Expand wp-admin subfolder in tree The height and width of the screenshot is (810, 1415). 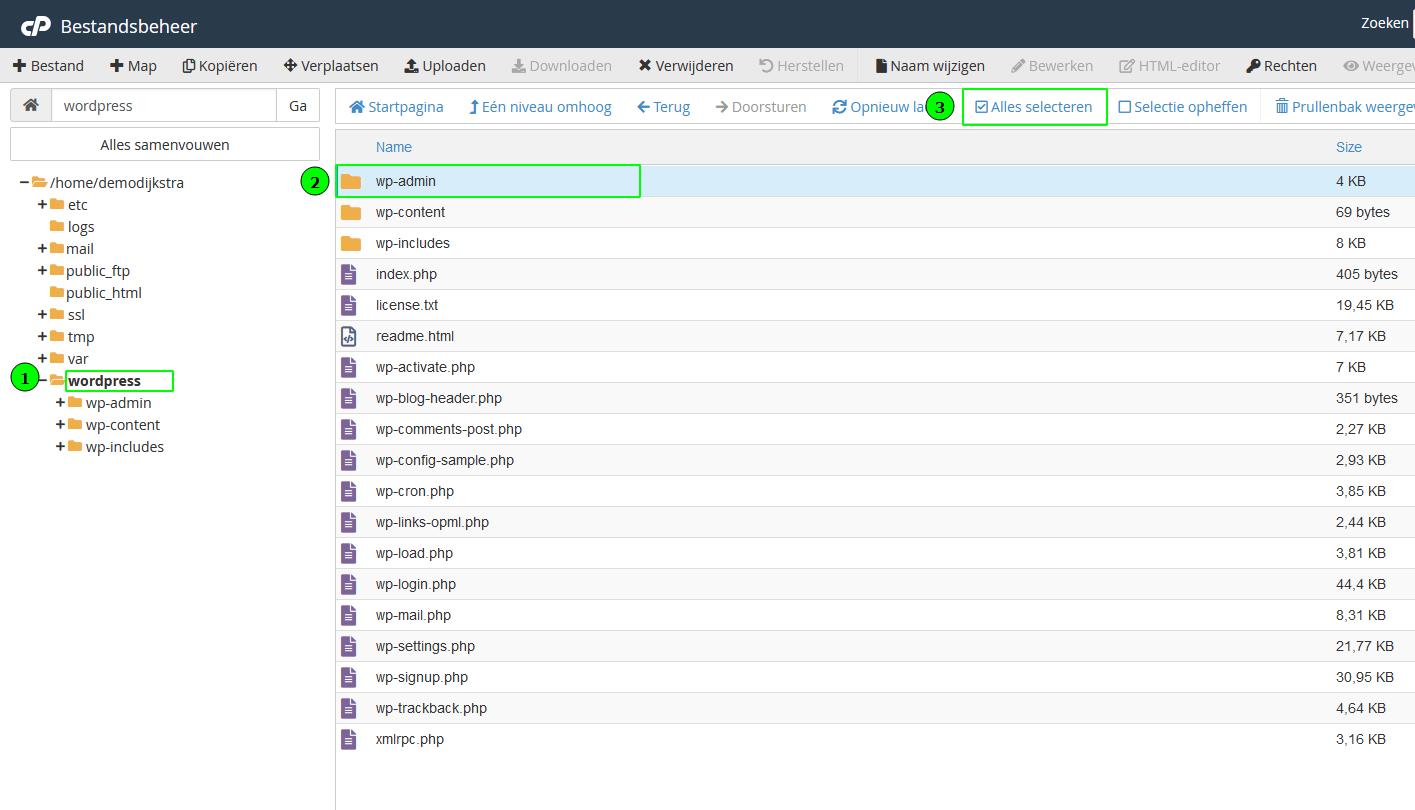[x=60, y=402]
